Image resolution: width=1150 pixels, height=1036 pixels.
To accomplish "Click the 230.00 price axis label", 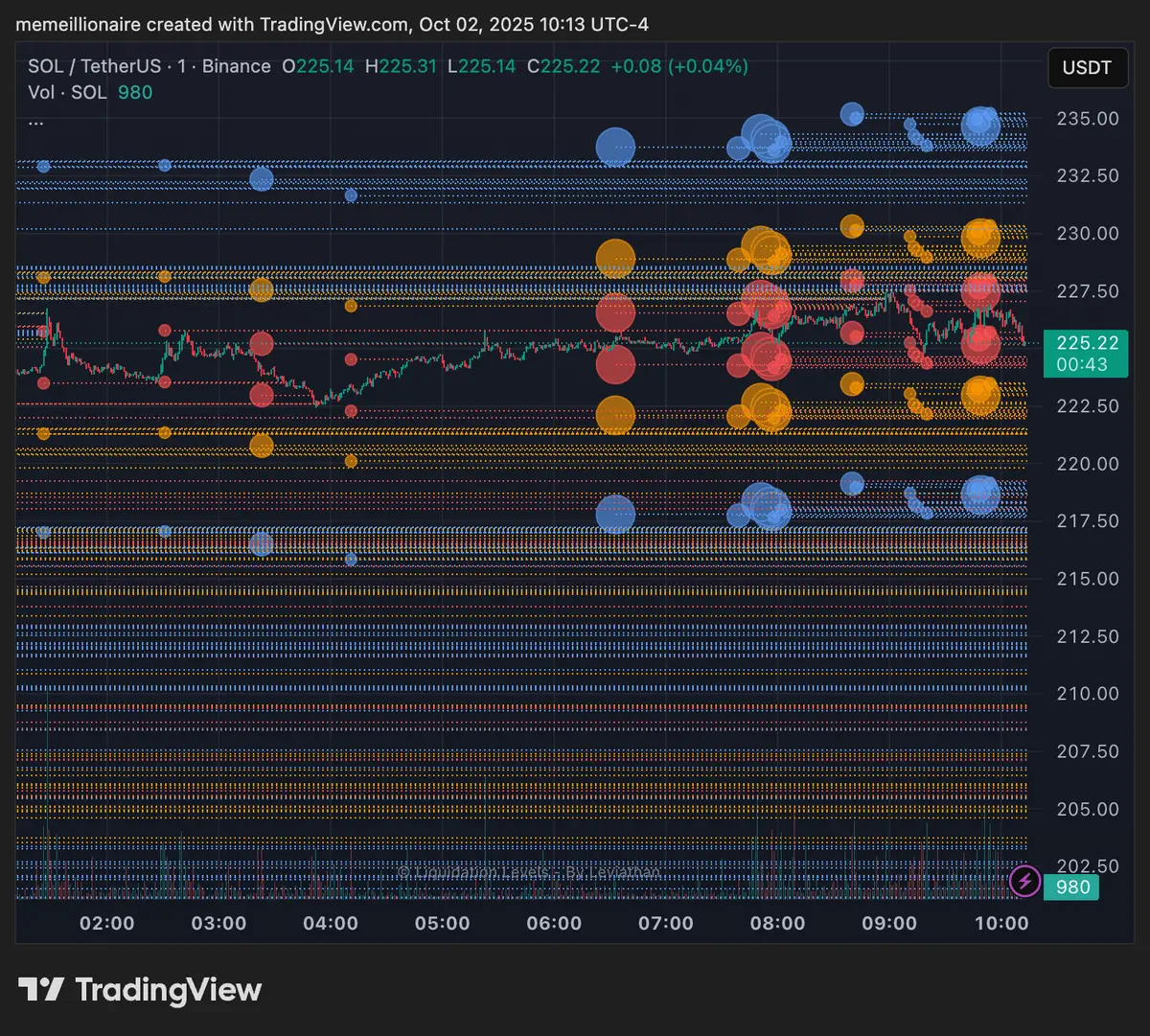I will [1088, 234].
